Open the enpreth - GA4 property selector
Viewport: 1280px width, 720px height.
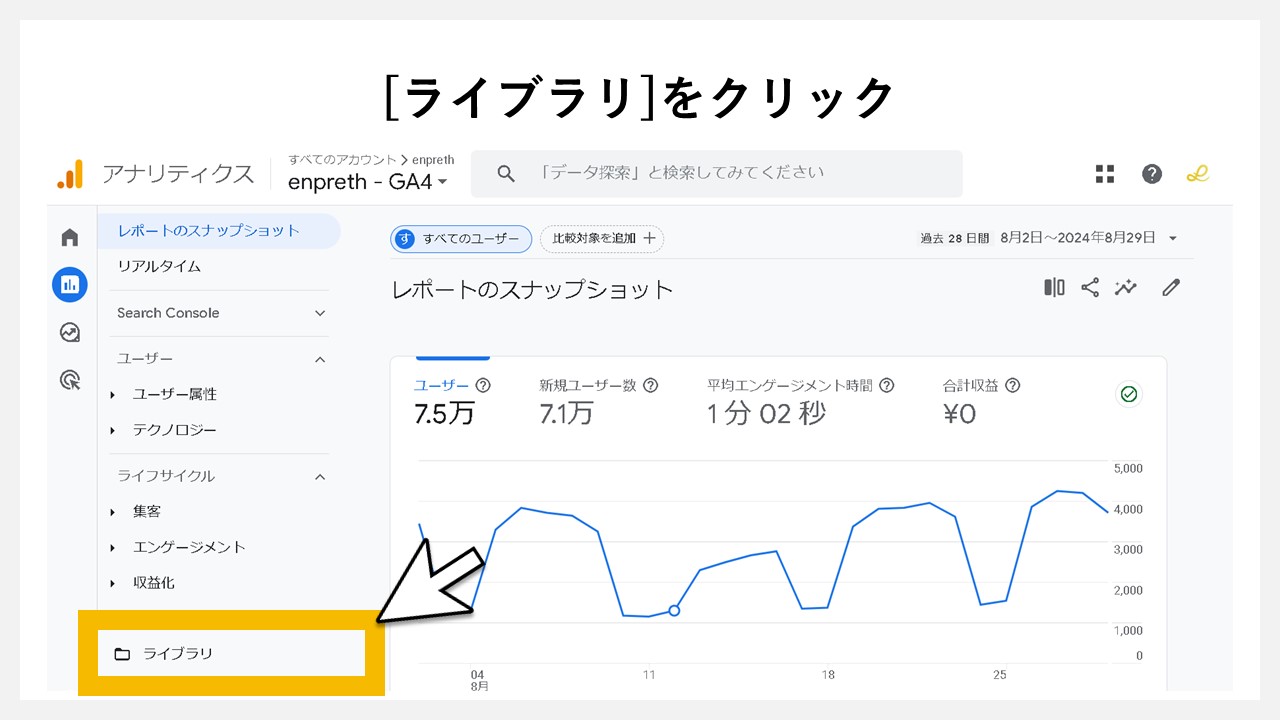tap(366, 181)
